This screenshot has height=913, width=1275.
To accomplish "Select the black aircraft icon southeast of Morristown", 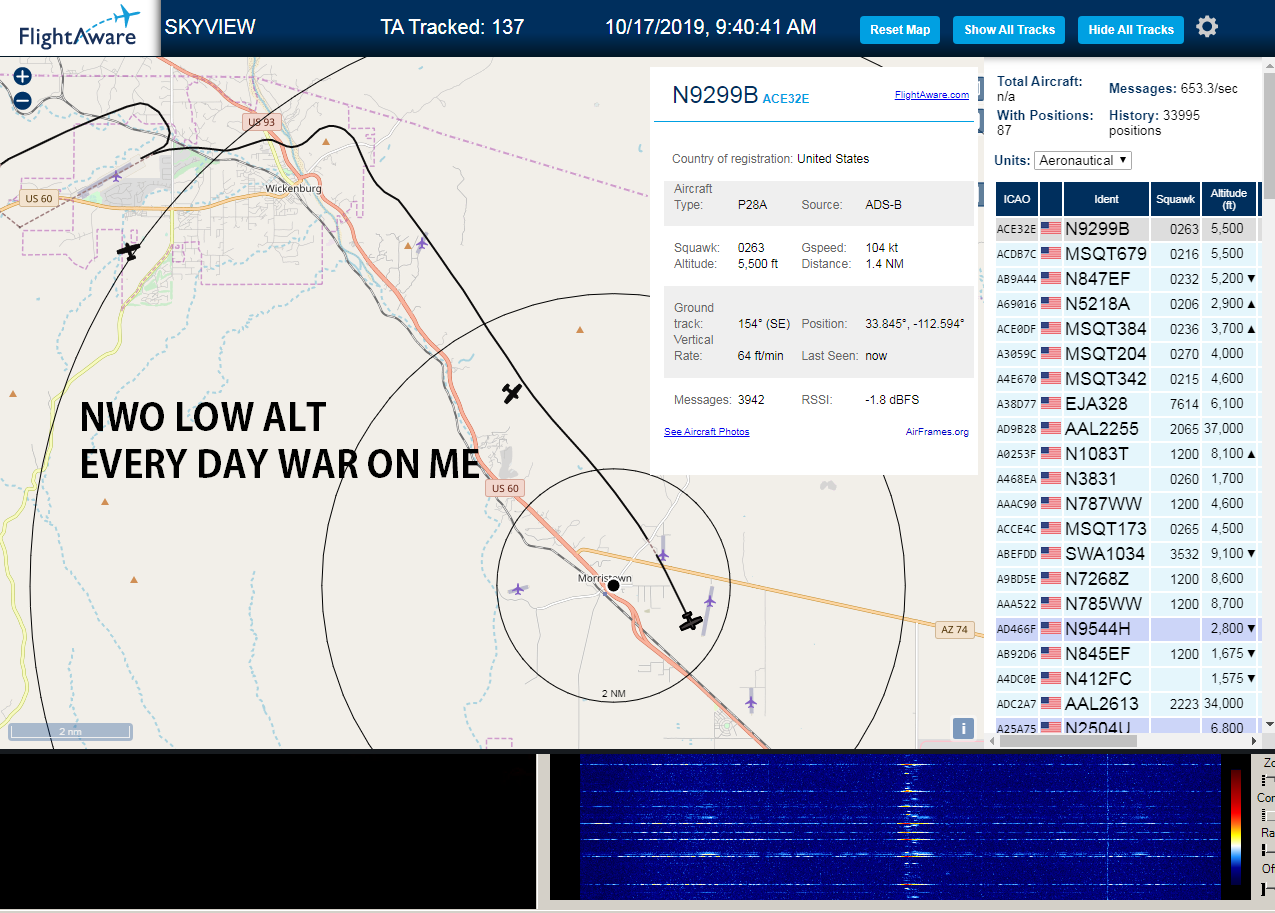I will (x=690, y=622).
